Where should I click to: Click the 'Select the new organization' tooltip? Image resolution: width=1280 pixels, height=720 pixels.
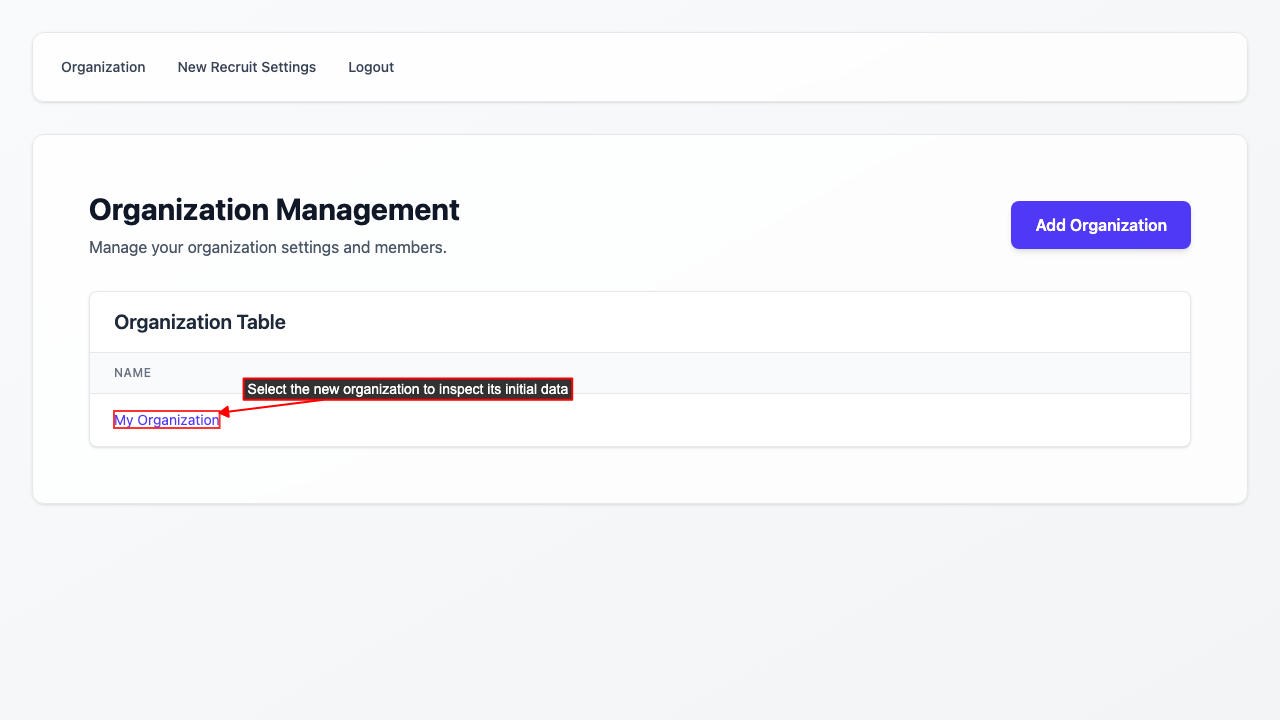click(x=407, y=389)
